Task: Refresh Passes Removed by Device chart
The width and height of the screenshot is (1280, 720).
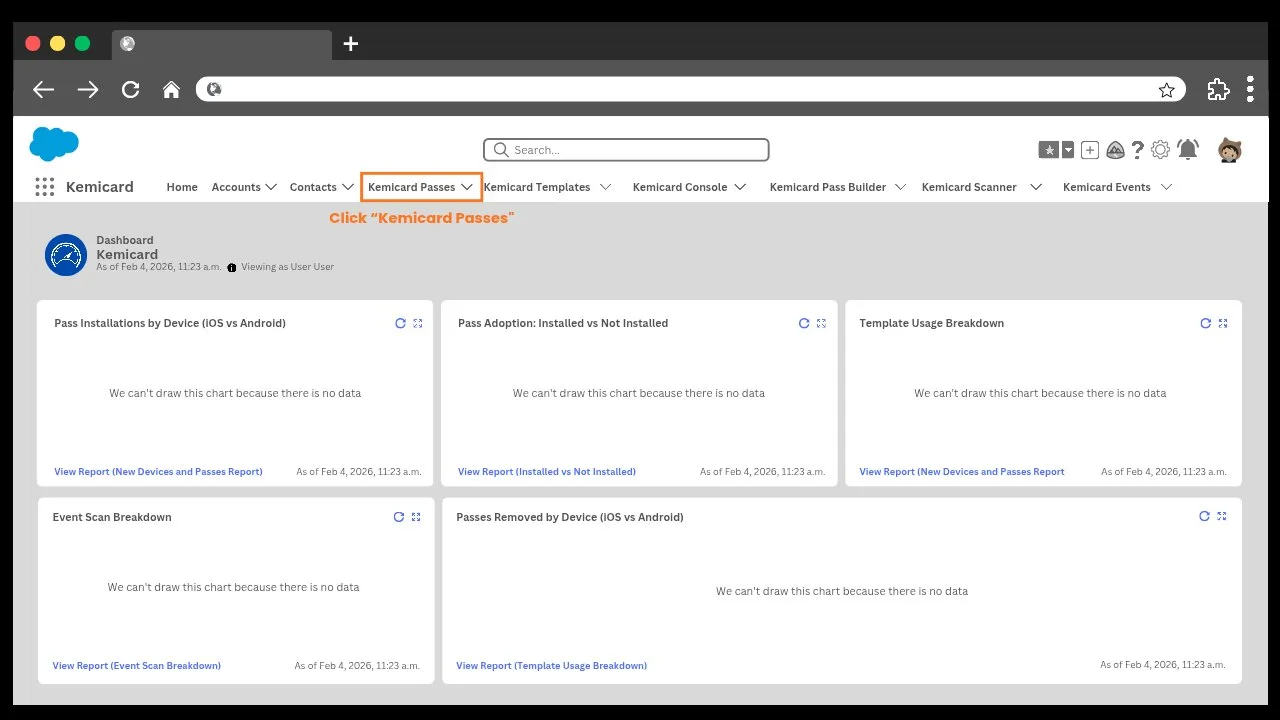Action: tap(1204, 516)
